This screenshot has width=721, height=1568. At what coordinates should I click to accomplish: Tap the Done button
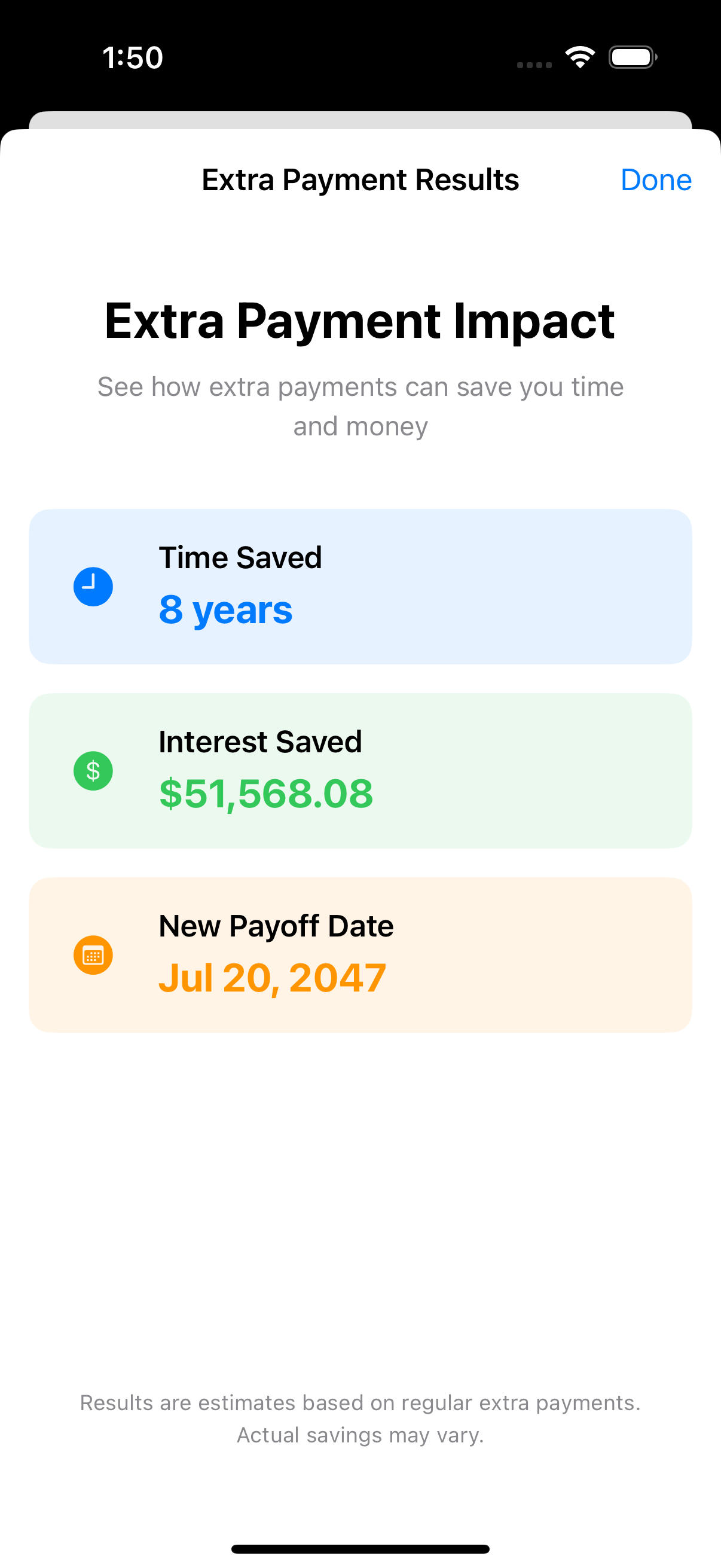655,180
